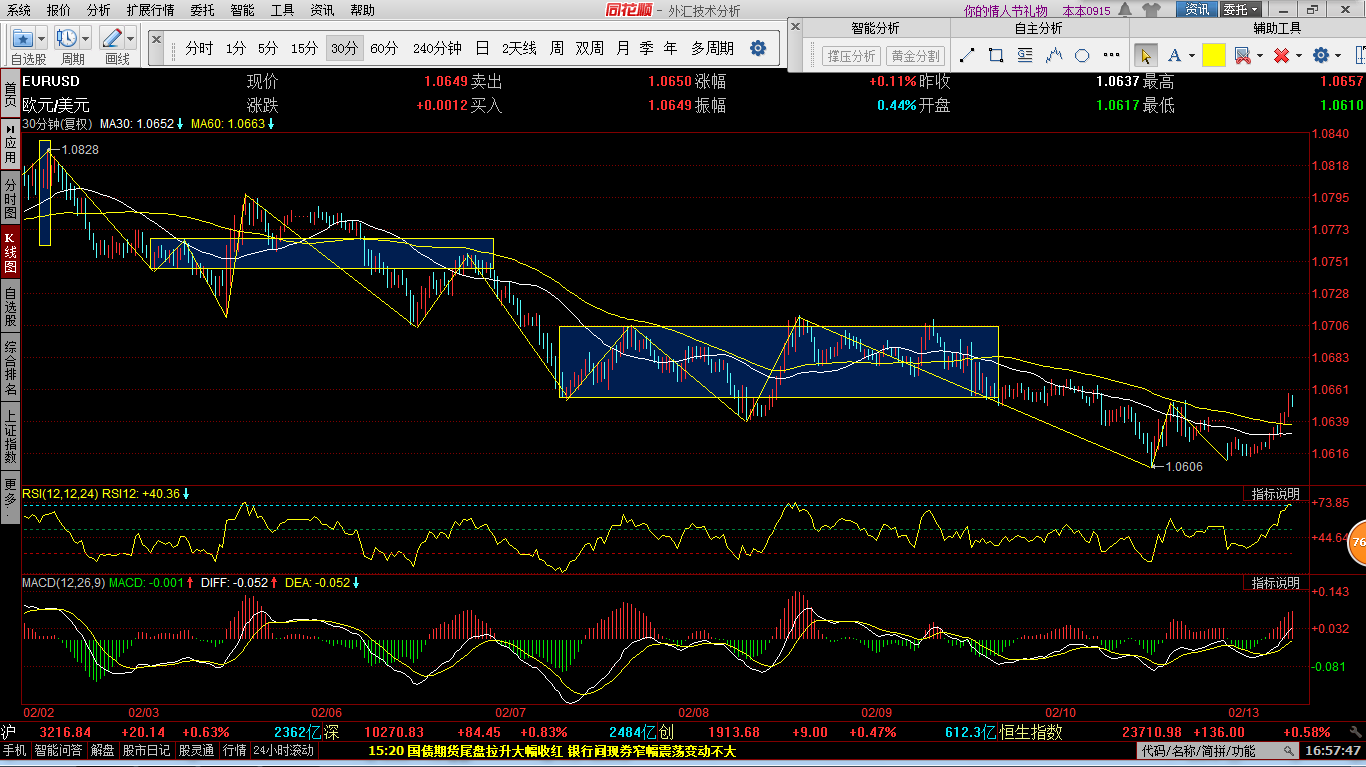Switch to 分时 period
The width and height of the screenshot is (1366, 767).
click(x=199, y=48)
